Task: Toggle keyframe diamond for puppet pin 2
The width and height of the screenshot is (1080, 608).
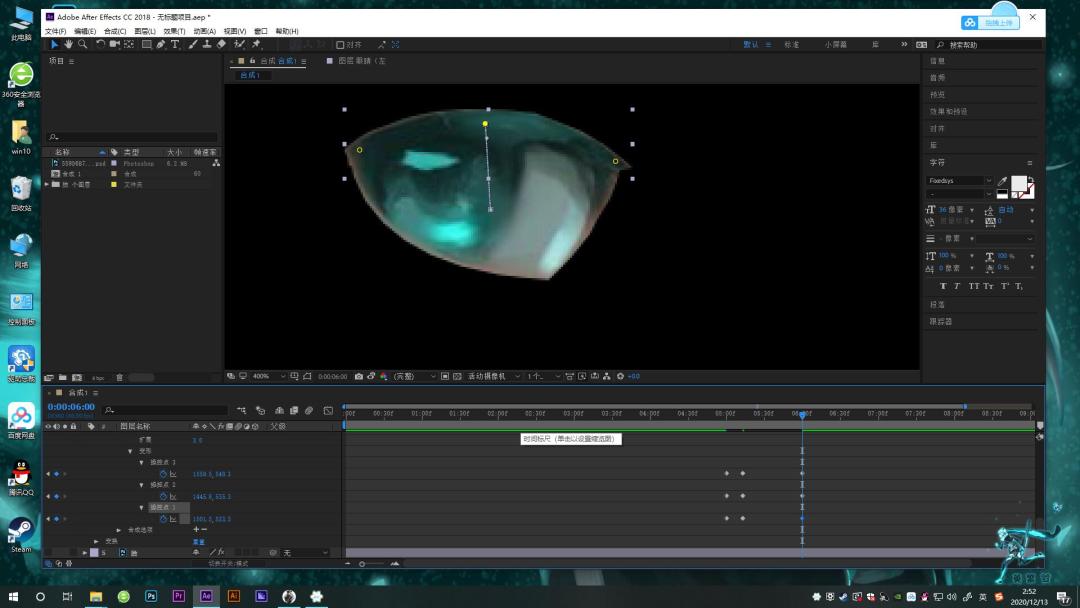Action: [x=56, y=496]
